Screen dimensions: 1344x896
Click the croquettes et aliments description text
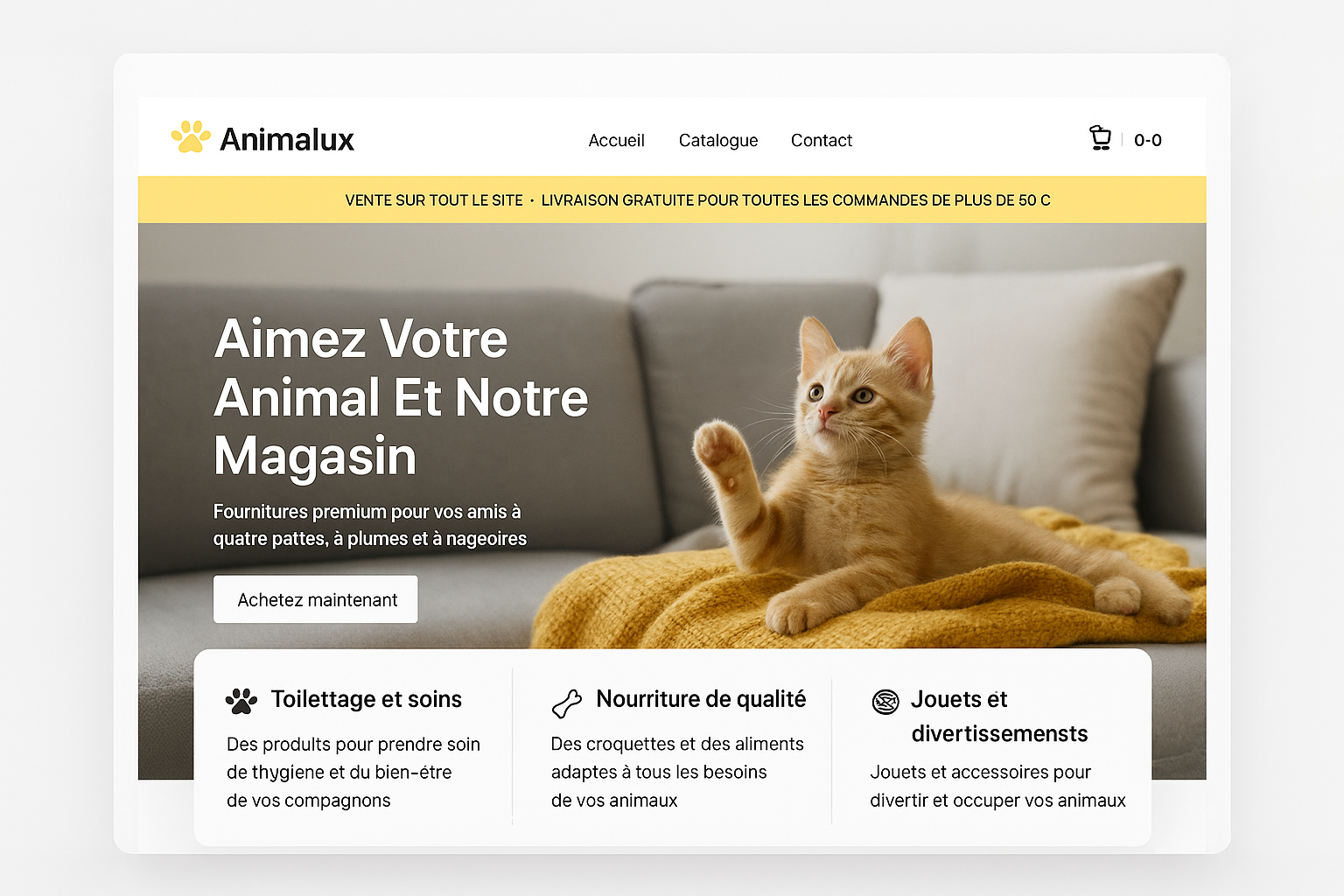point(677,772)
